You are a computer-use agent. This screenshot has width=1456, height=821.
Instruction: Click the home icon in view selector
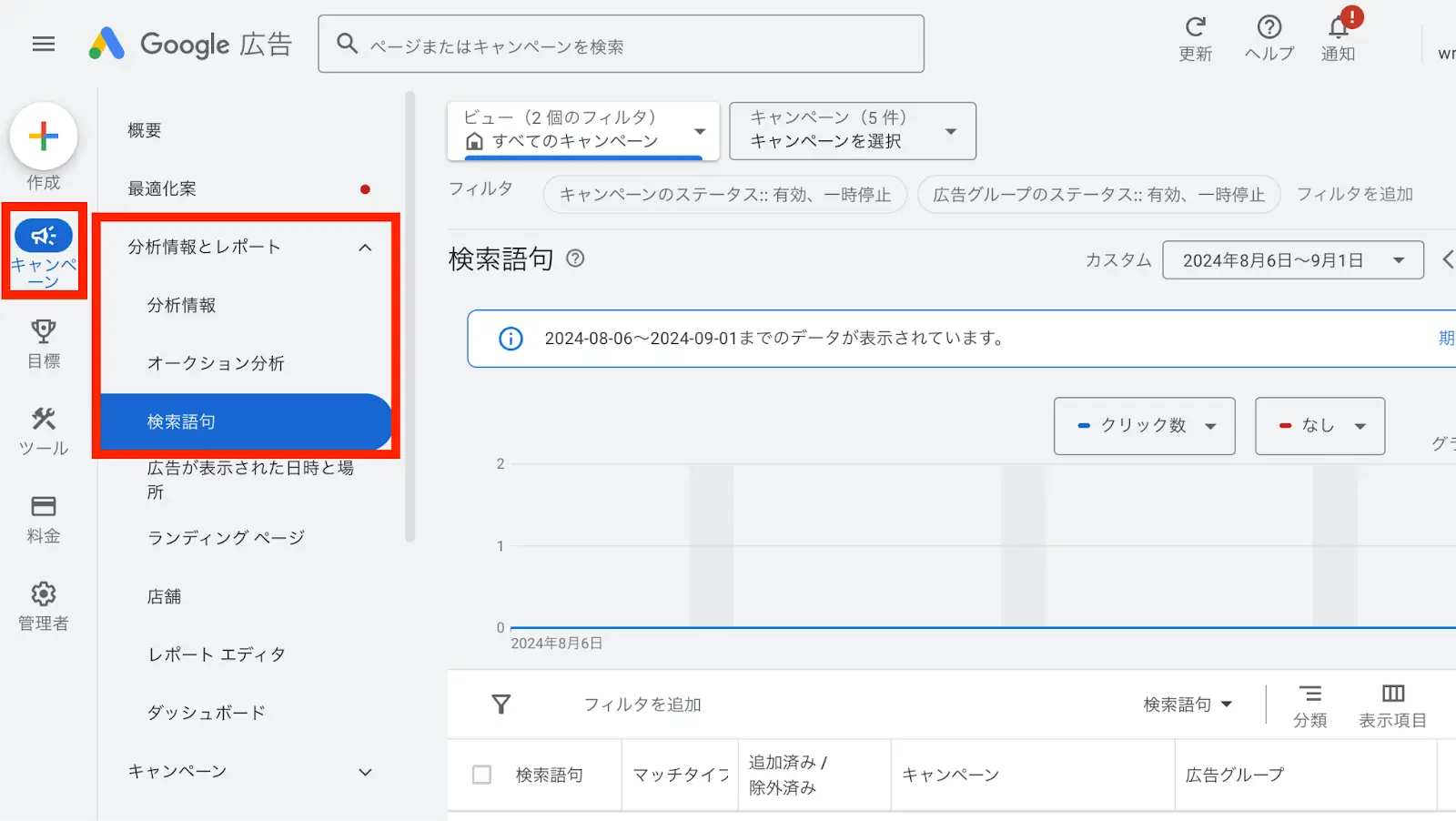[x=474, y=141]
